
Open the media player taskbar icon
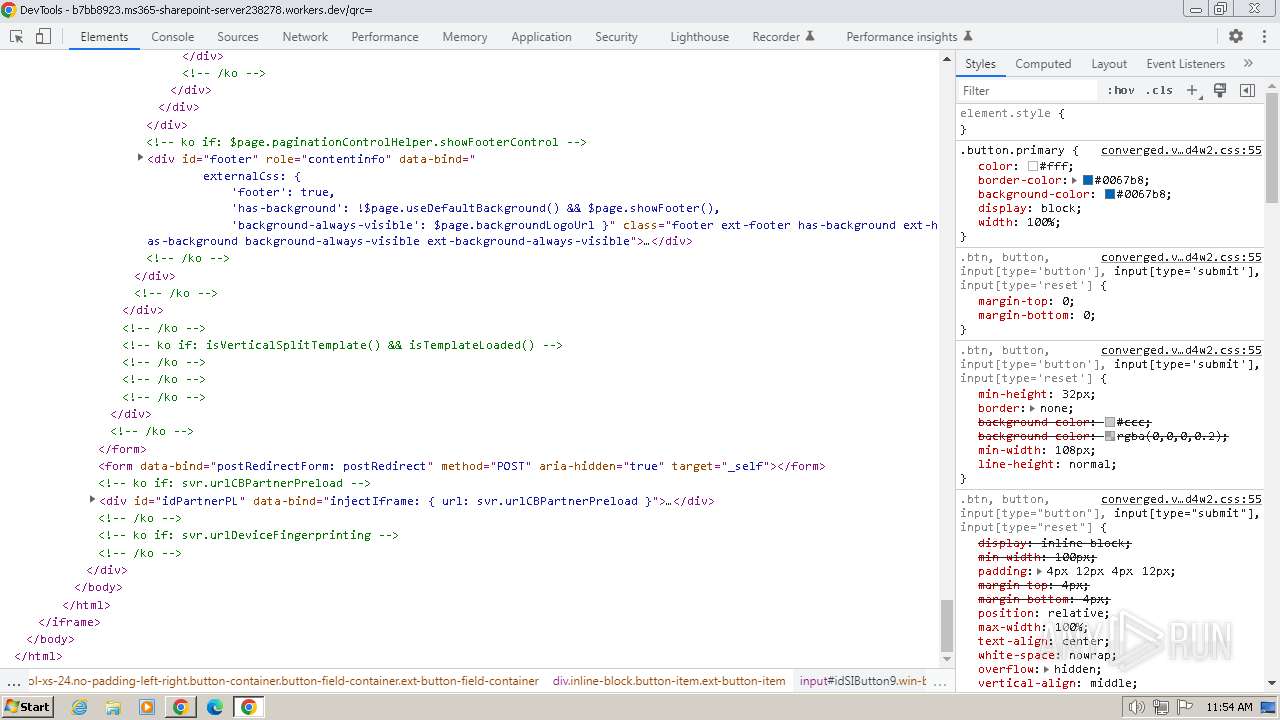(147, 707)
